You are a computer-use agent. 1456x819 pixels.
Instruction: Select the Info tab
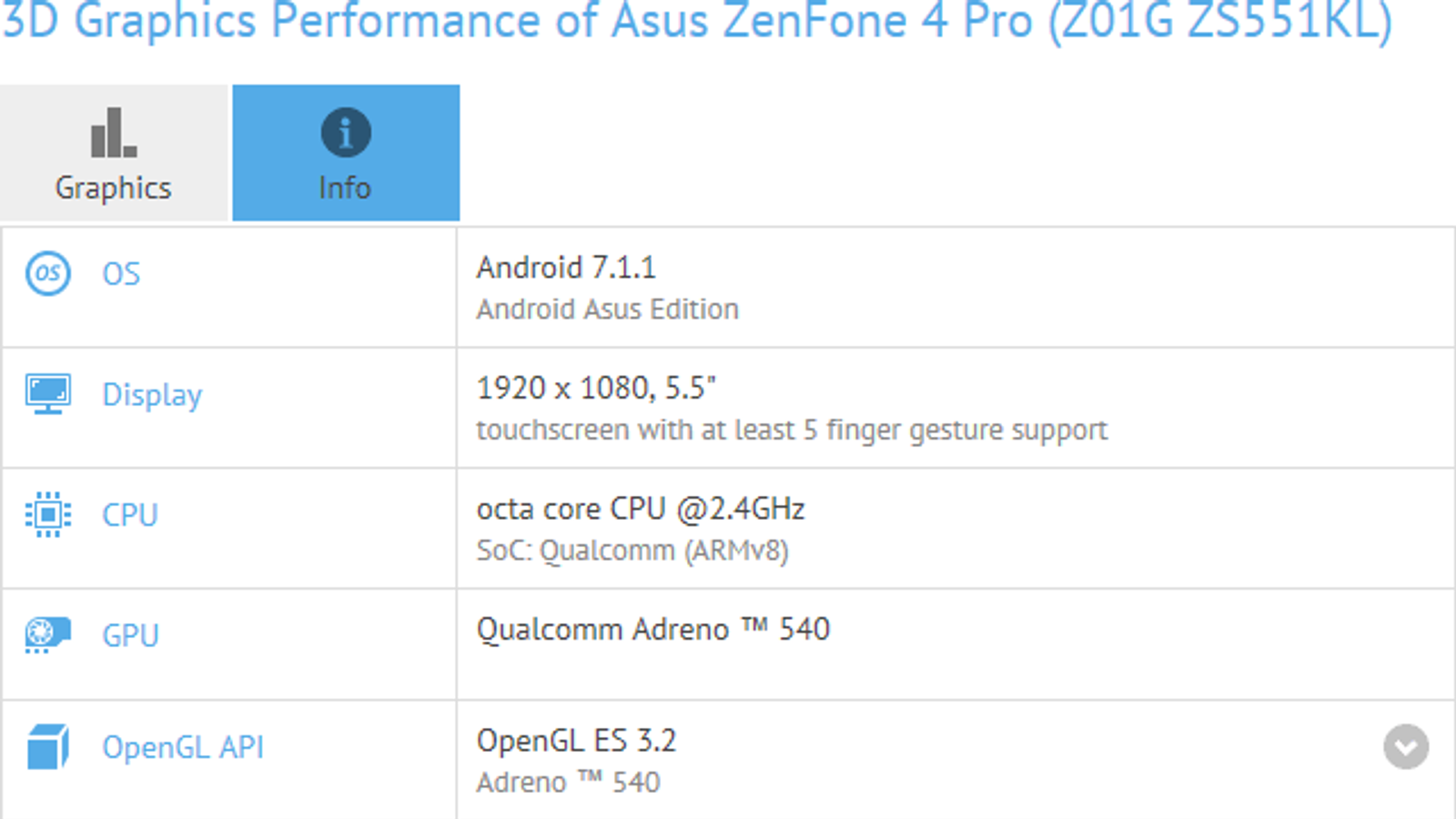point(346,154)
